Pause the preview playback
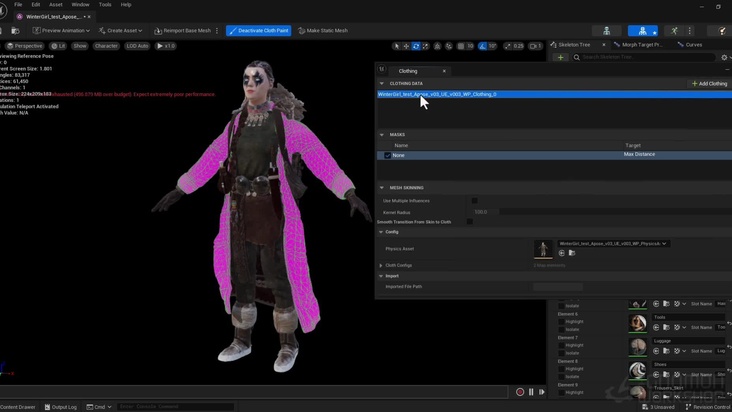 531,392
